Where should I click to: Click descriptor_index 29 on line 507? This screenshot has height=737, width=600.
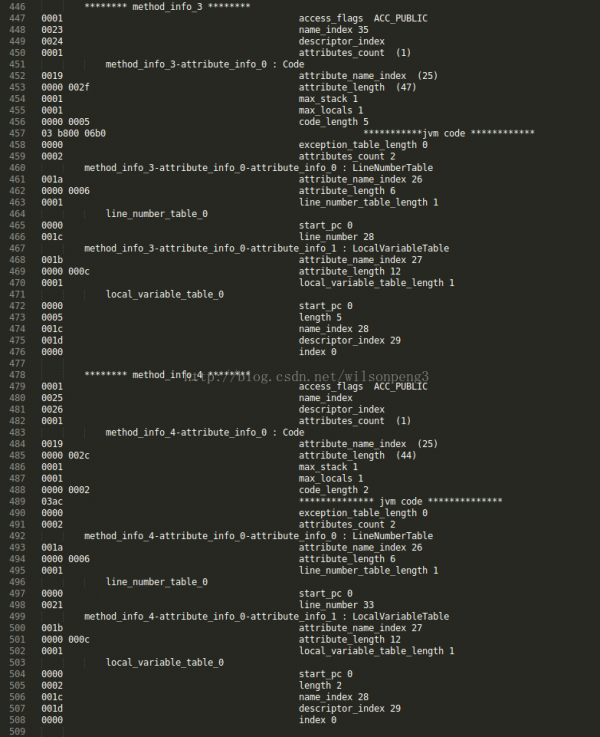350,708
